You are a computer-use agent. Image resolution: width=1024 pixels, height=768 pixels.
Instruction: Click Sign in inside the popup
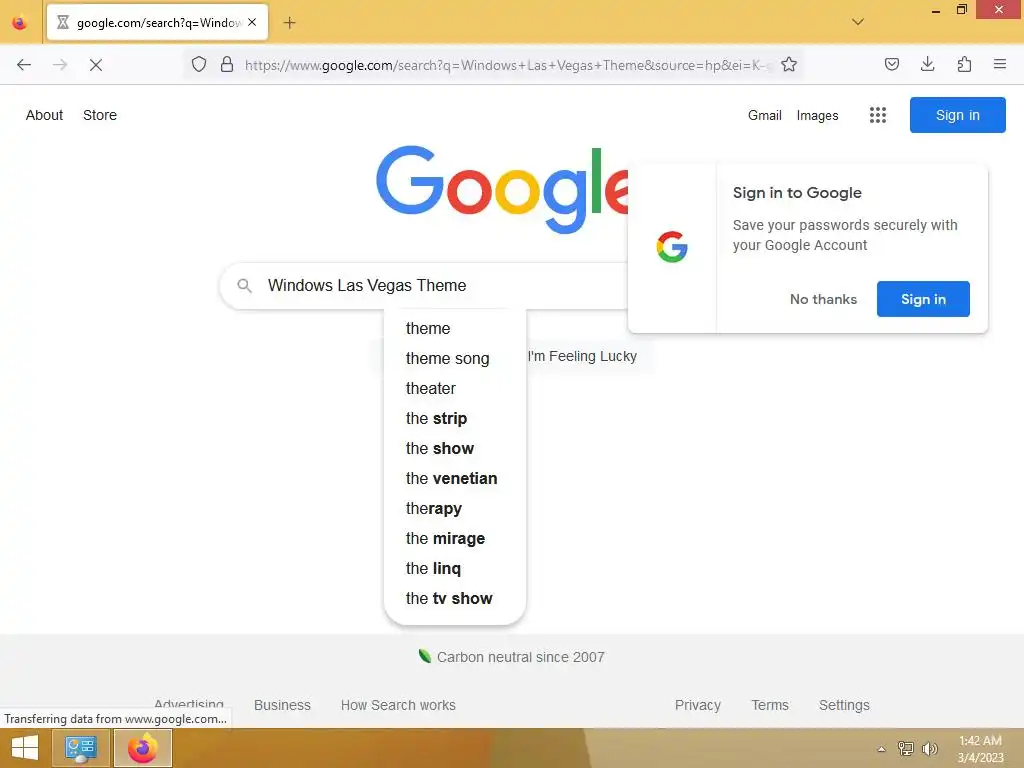tap(923, 299)
